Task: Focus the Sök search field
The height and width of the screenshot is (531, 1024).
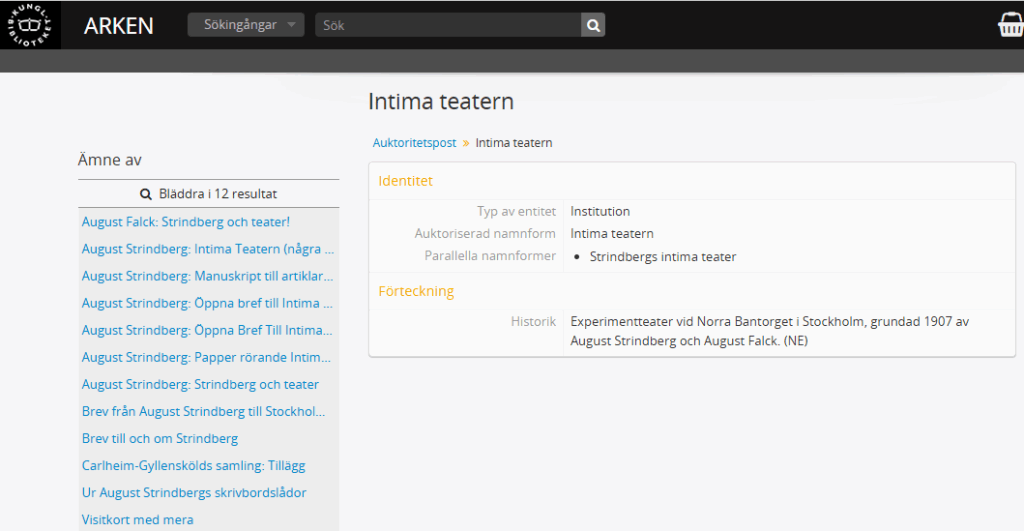Action: click(x=448, y=25)
